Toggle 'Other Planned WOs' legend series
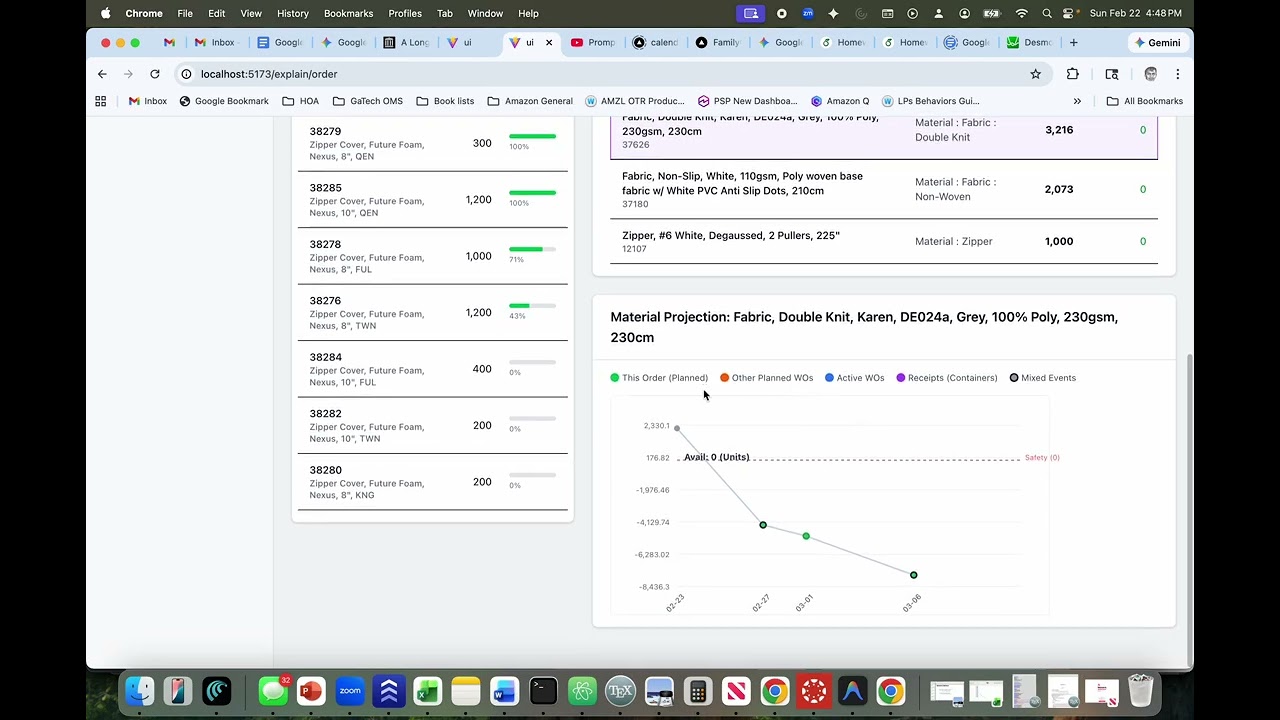1280x720 pixels. point(766,378)
